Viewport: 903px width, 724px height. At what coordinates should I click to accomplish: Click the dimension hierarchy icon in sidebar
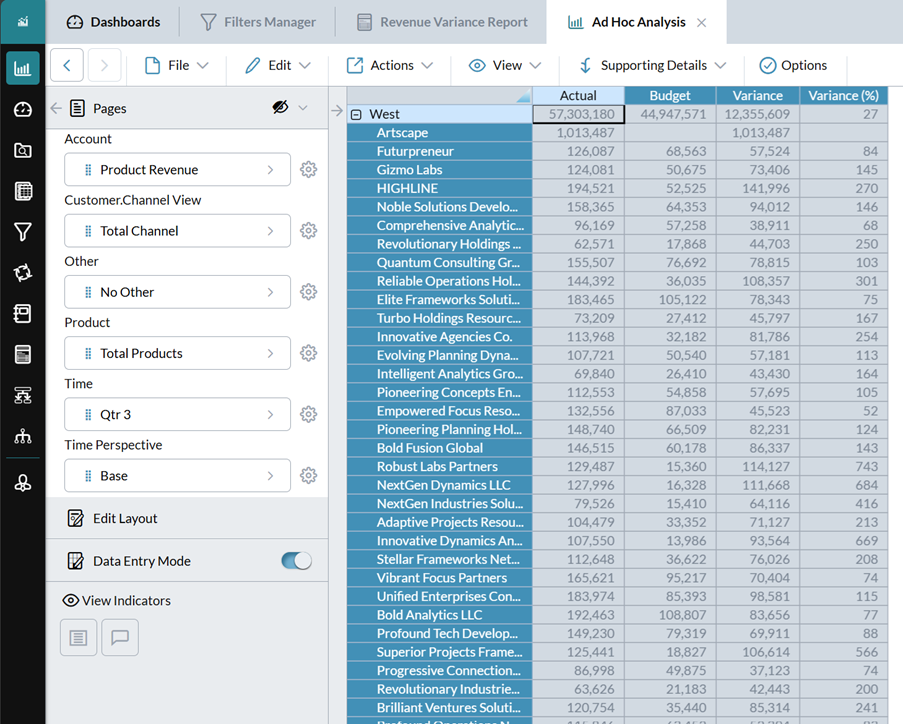pyautogui.click(x=22, y=436)
